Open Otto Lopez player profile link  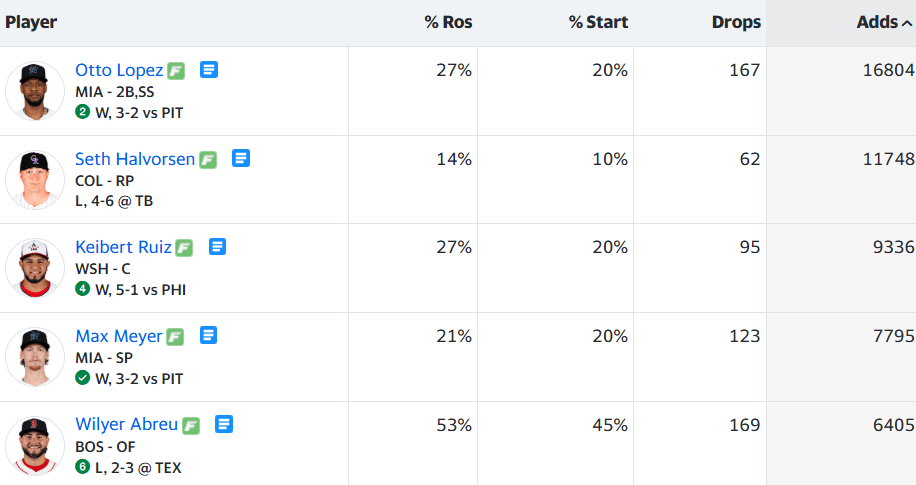(x=119, y=70)
